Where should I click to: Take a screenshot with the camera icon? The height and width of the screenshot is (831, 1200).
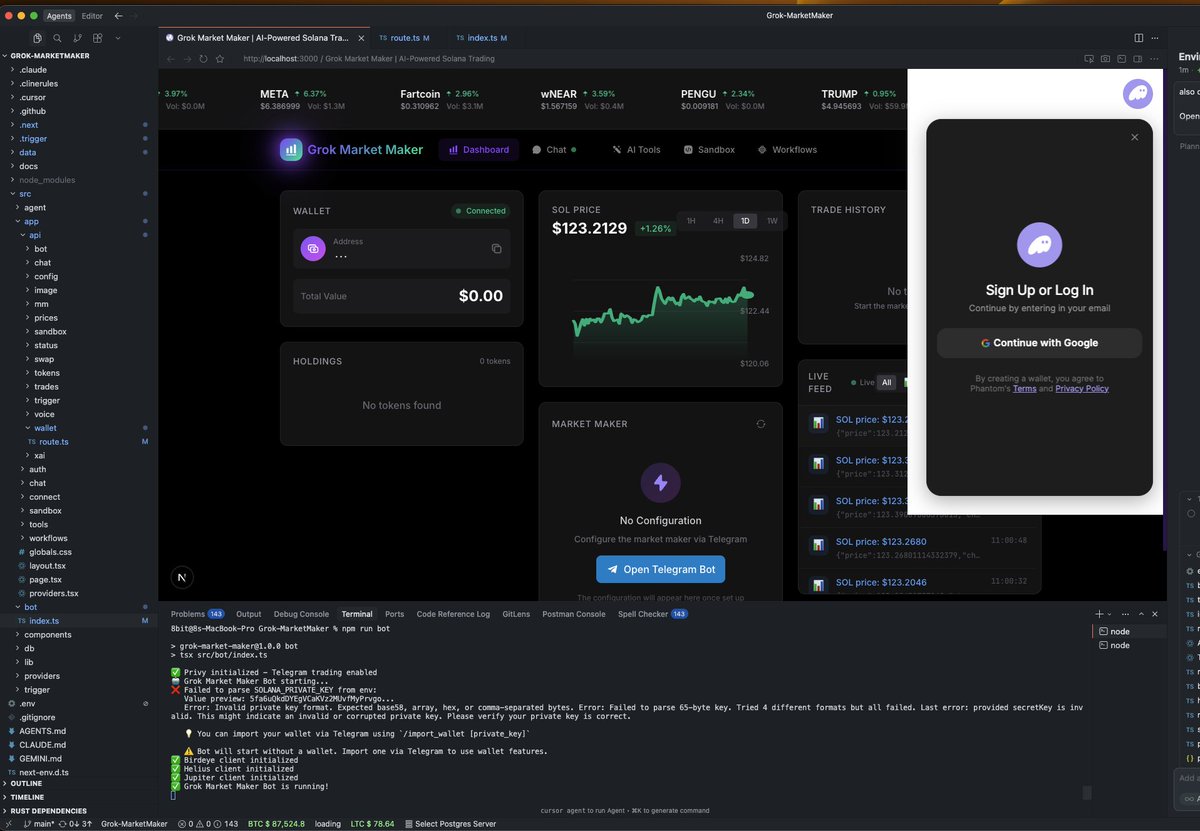click(x=1105, y=59)
